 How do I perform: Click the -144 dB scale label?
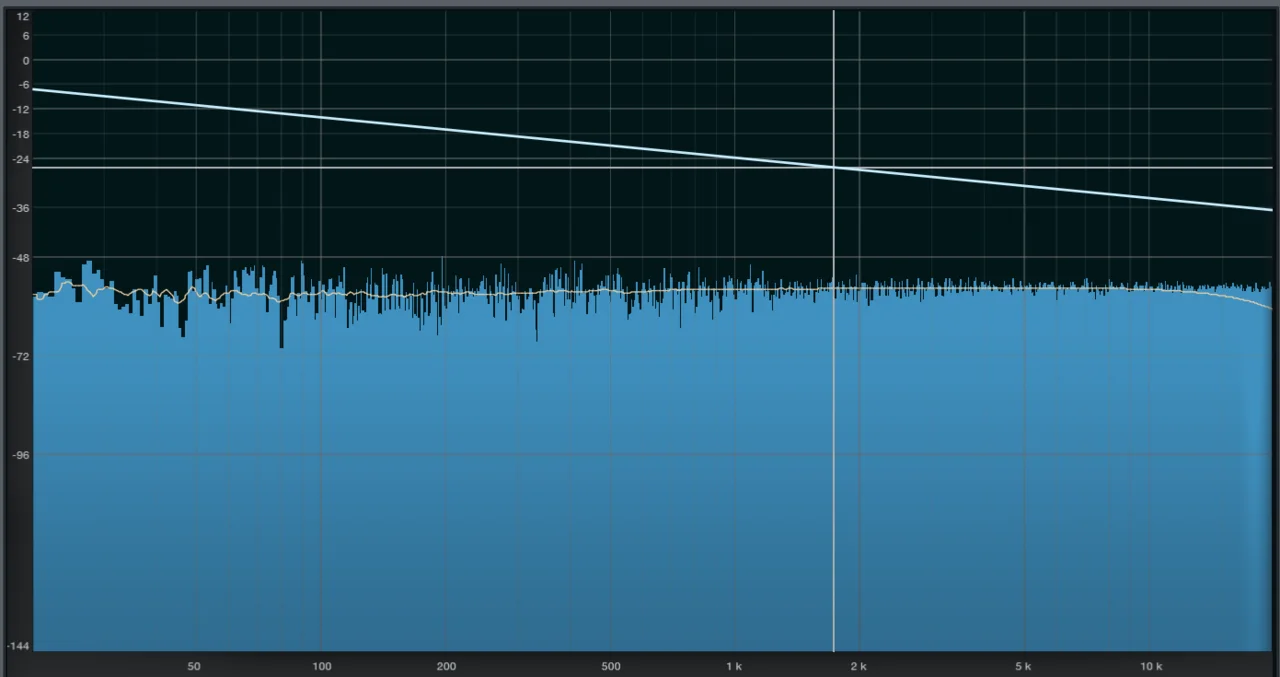(18, 645)
